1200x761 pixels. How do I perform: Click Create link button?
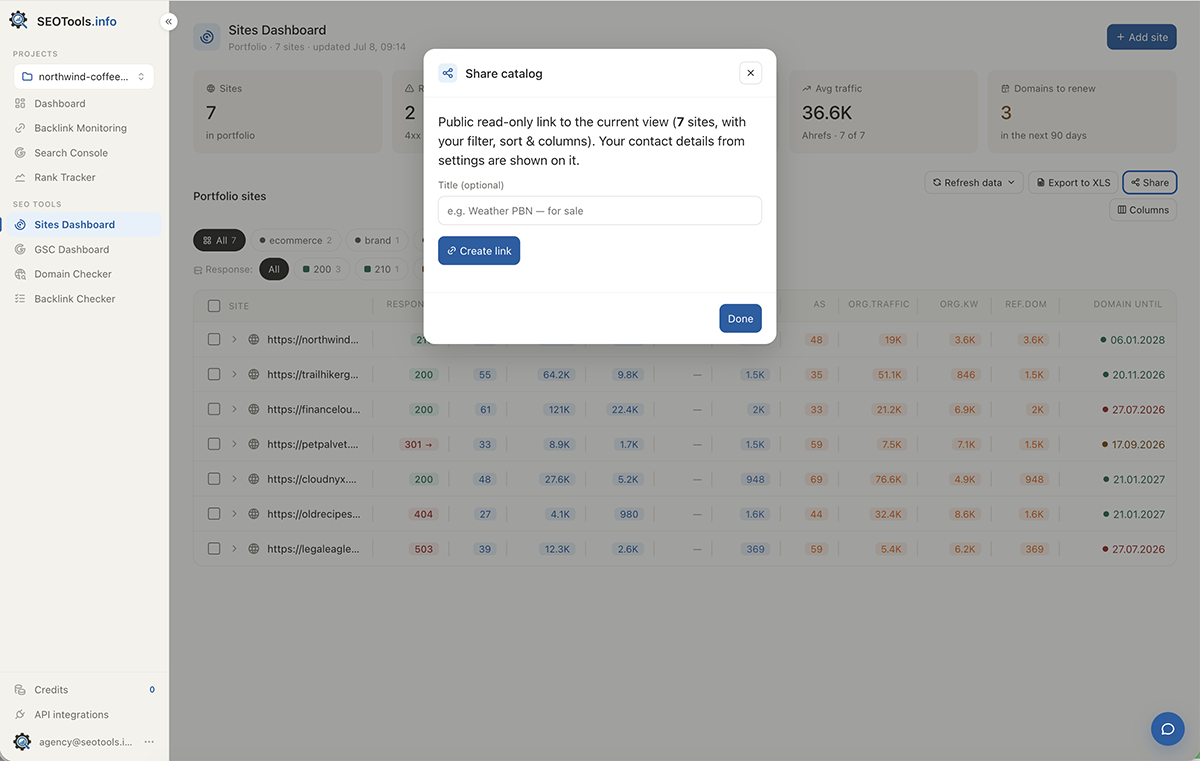click(x=479, y=251)
